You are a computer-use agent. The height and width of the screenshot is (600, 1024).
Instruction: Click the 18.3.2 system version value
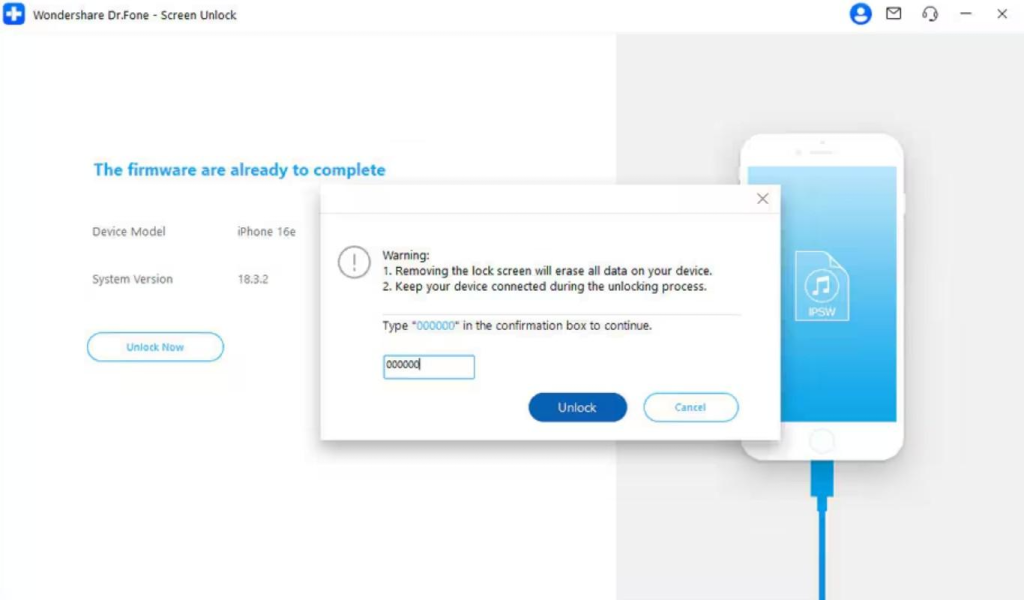tap(253, 279)
